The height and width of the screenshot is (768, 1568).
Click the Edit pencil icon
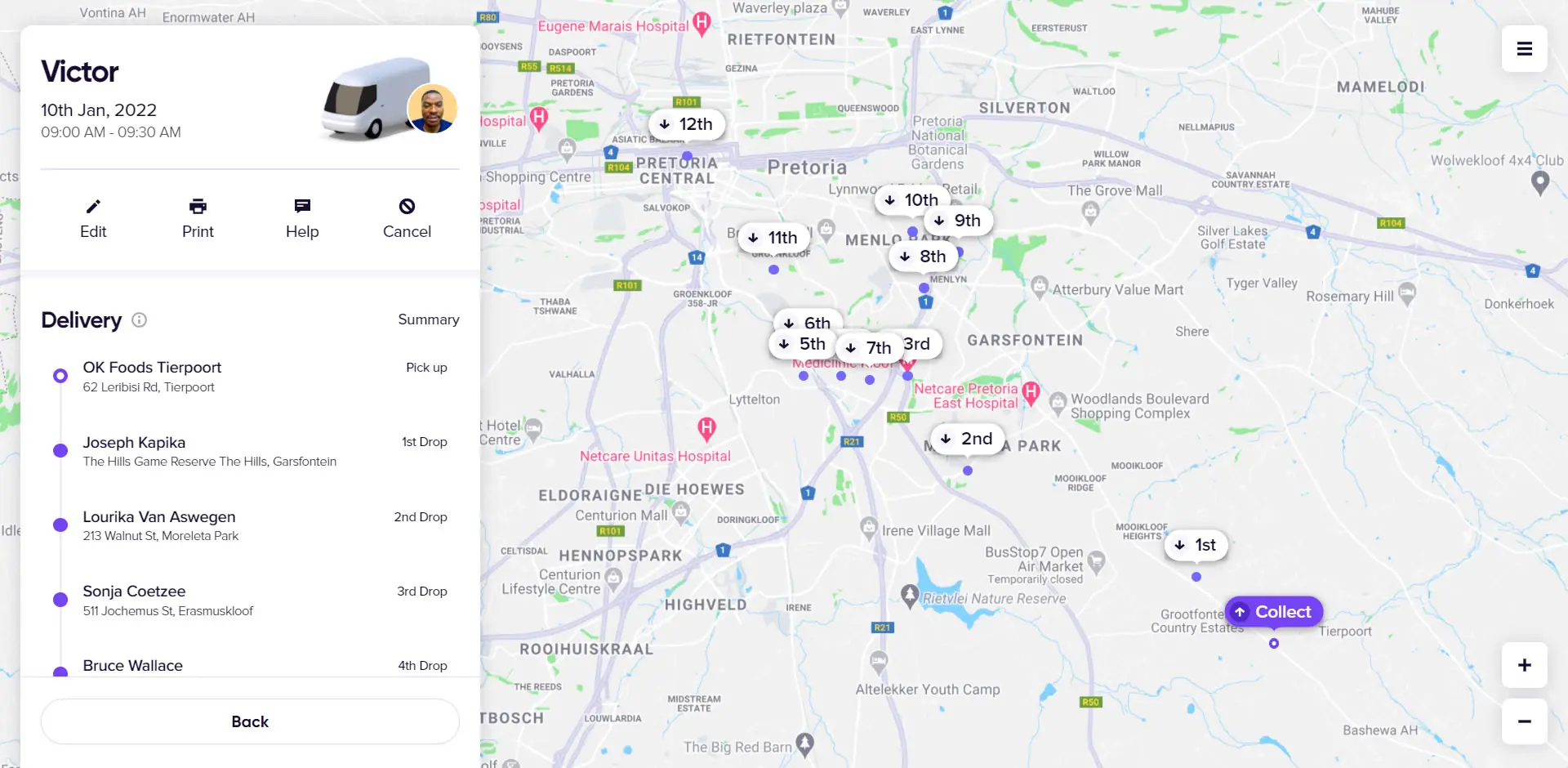tap(93, 206)
